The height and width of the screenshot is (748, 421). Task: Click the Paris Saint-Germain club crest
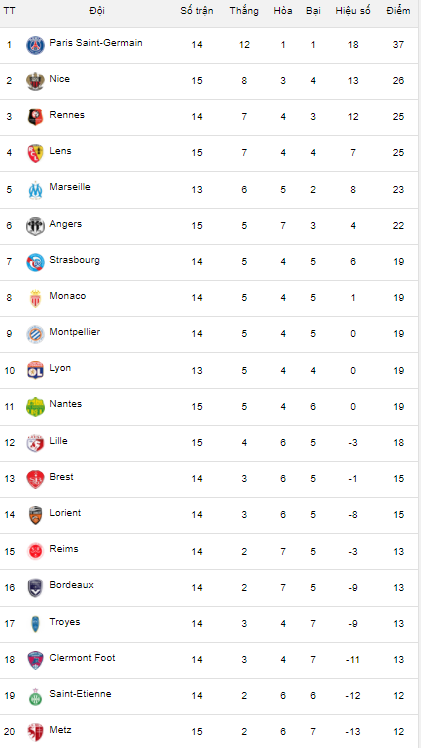[x=35, y=45]
